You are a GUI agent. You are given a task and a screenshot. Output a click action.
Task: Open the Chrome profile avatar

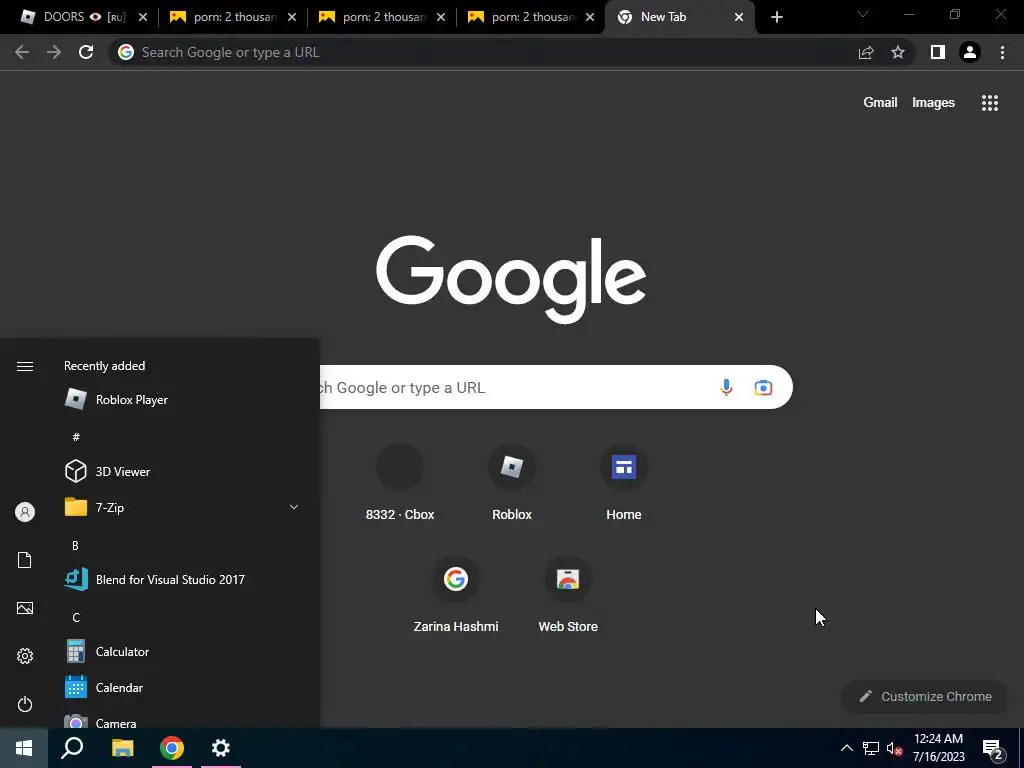tap(970, 52)
